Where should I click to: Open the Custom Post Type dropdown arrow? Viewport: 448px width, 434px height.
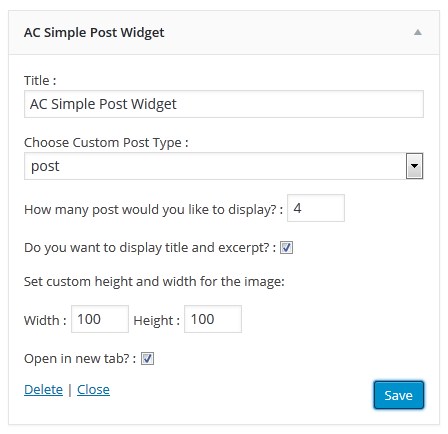click(414, 166)
